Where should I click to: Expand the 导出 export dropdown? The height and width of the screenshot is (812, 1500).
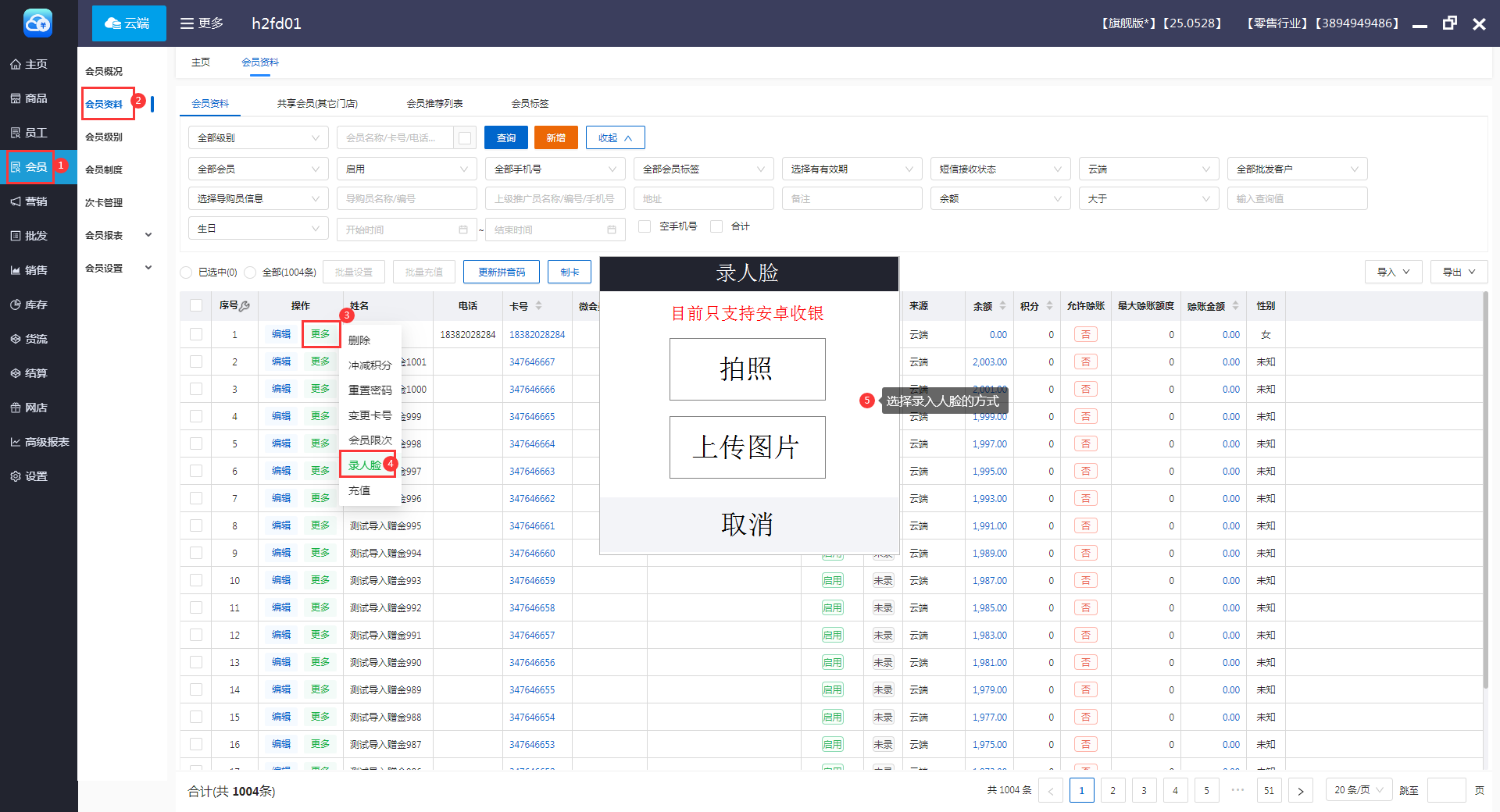point(1459,272)
